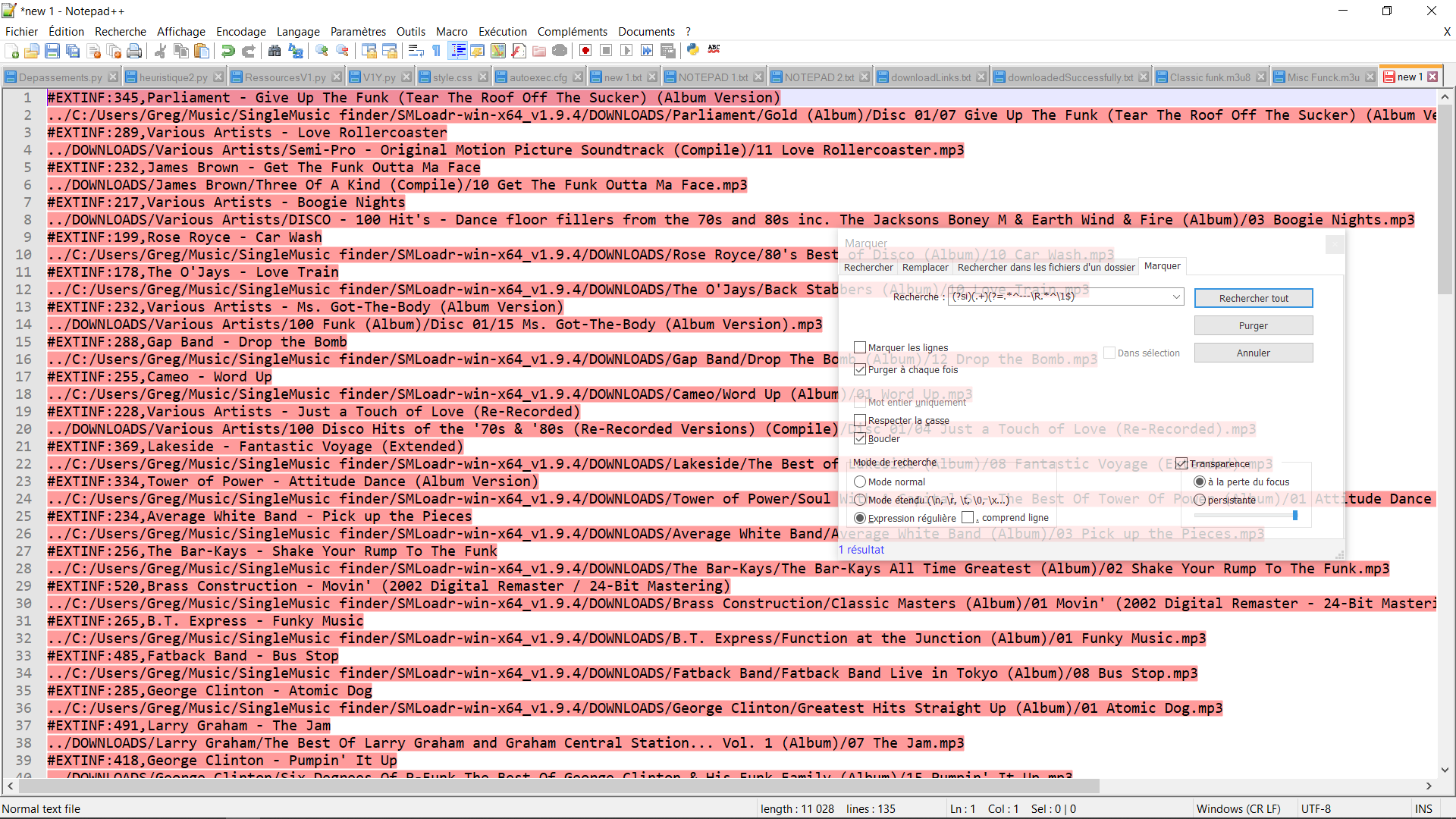Run macro multiple times icon
The image size is (1456, 819).
(647, 51)
